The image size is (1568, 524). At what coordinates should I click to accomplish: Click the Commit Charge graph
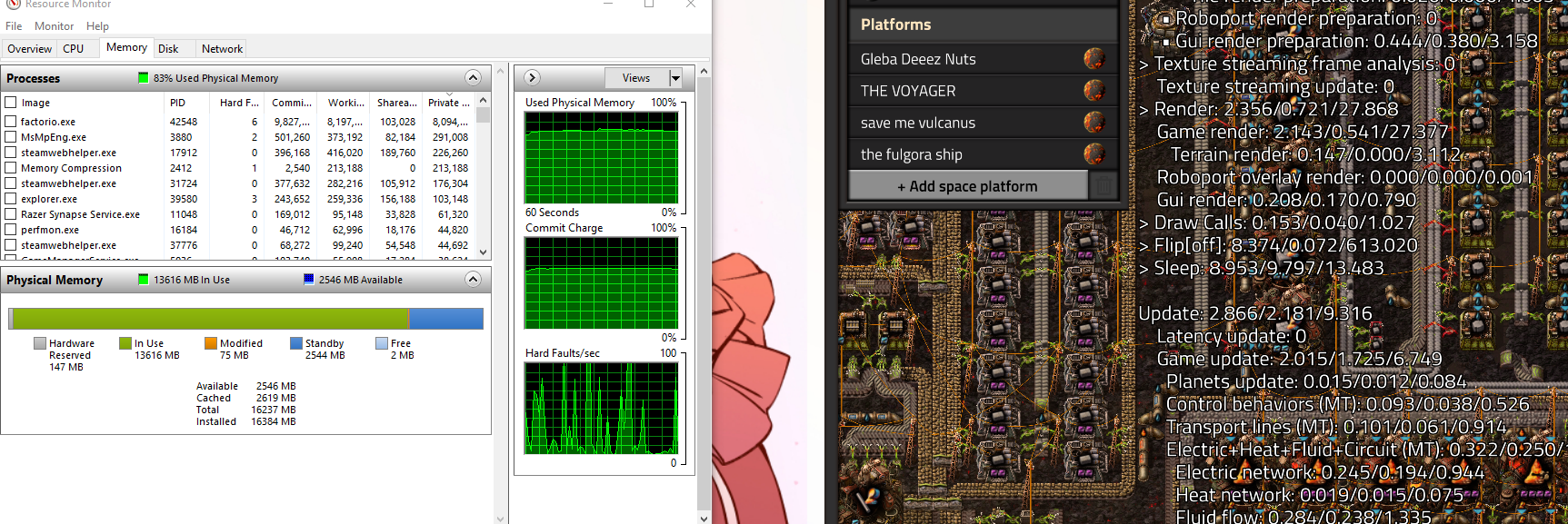click(x=601, y=283)
